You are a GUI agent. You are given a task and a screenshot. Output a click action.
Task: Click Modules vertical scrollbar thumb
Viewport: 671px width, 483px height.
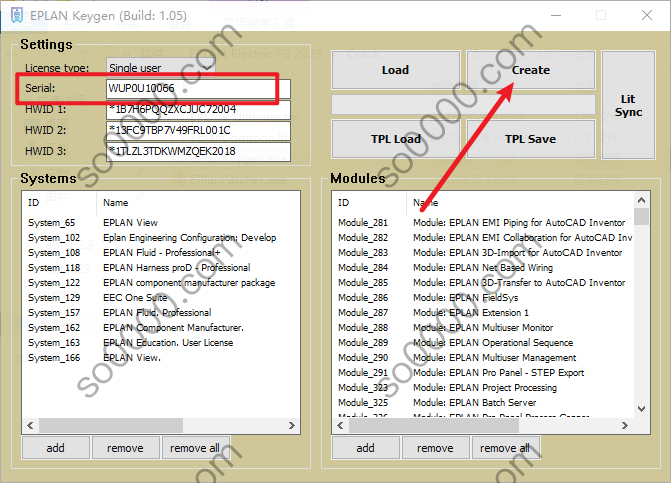click(641, 216)
